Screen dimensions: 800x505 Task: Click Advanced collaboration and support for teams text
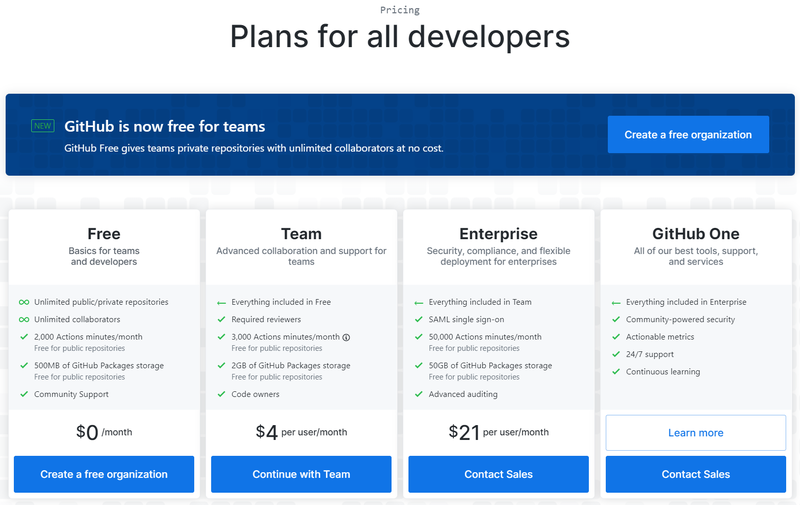[x=301, y=256]
